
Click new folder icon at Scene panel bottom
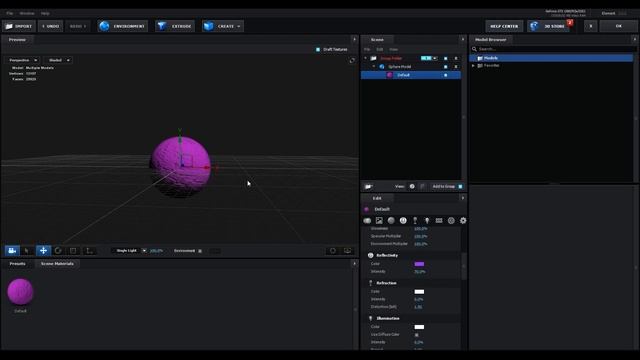click(368, 187)
